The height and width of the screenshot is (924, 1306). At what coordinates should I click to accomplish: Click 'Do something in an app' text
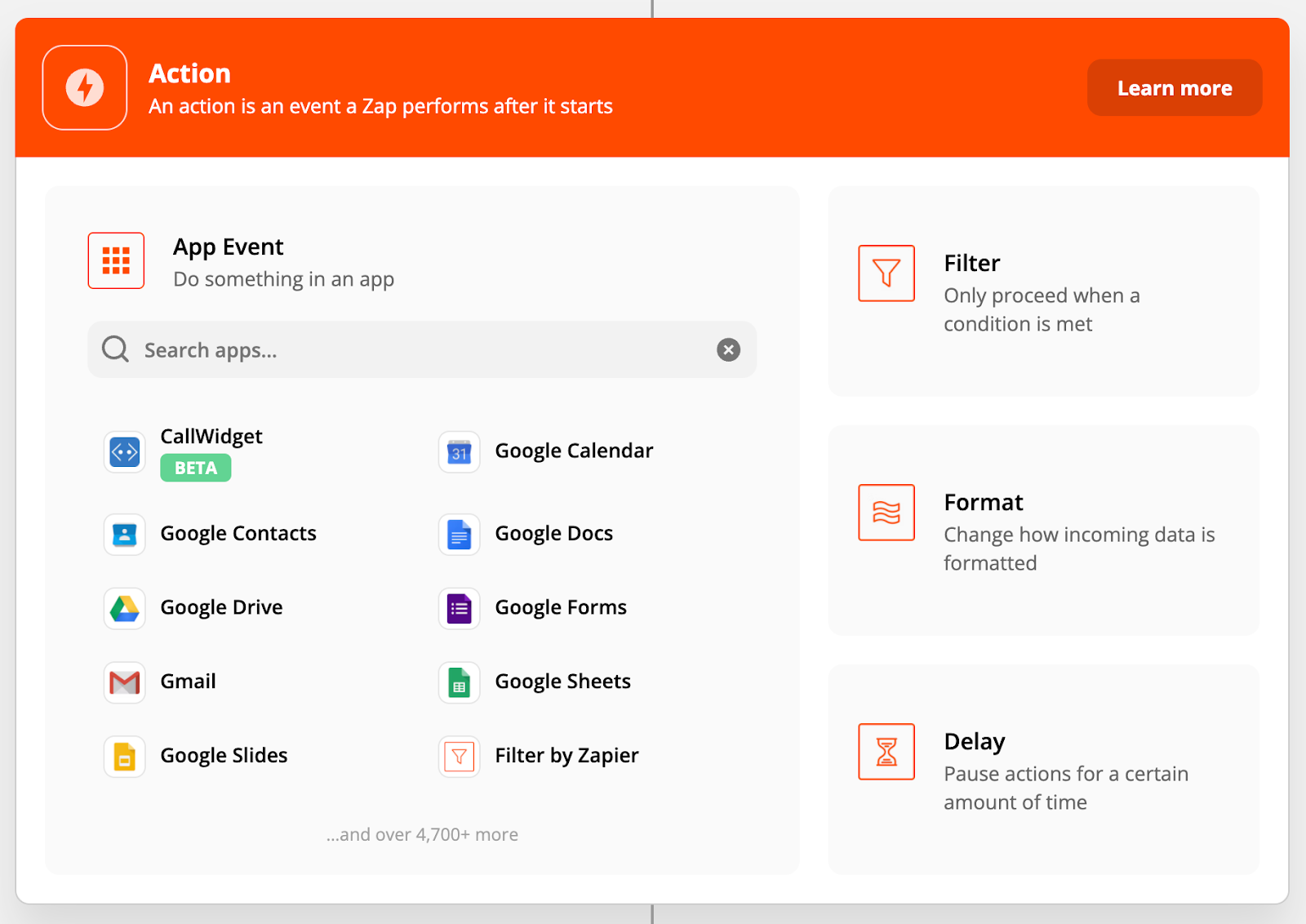pos(284,279)
